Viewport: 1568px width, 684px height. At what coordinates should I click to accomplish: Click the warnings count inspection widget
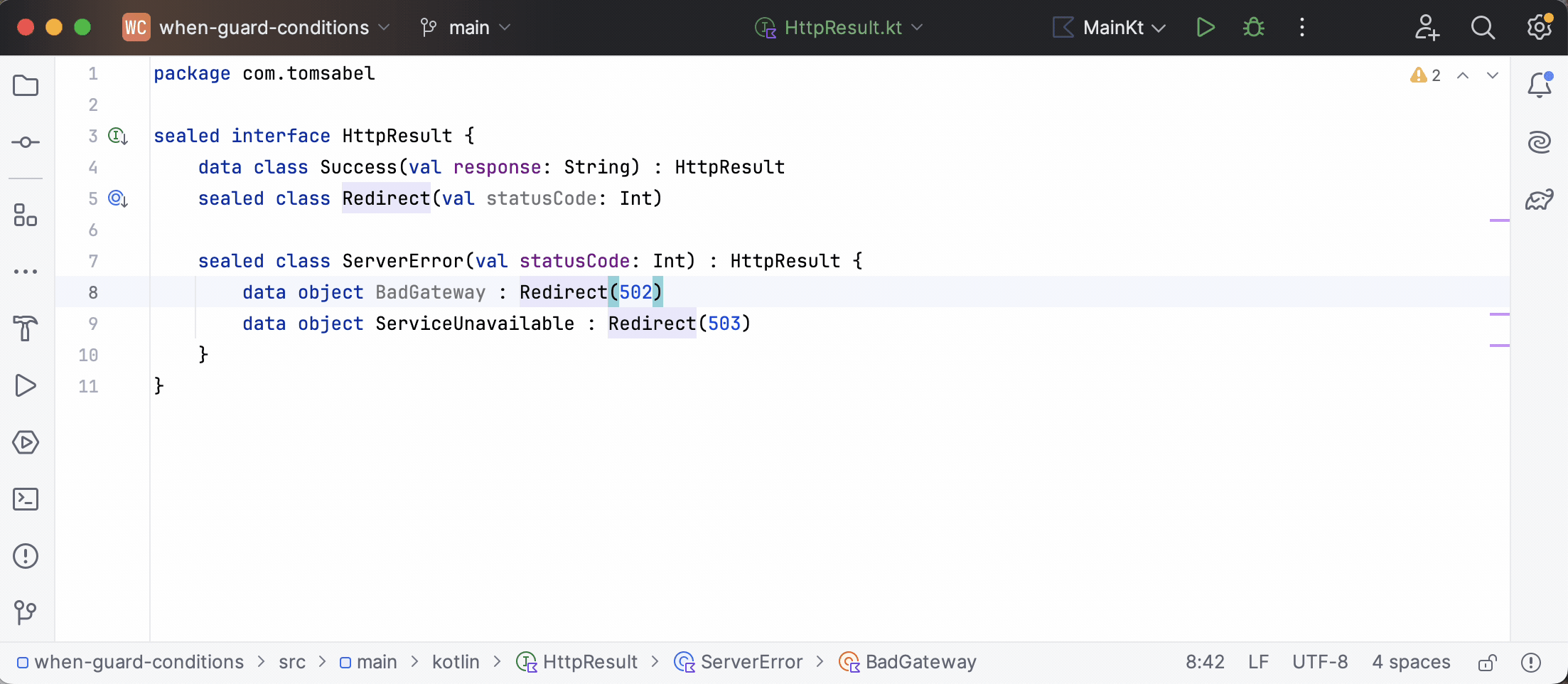click(1426, 75)
